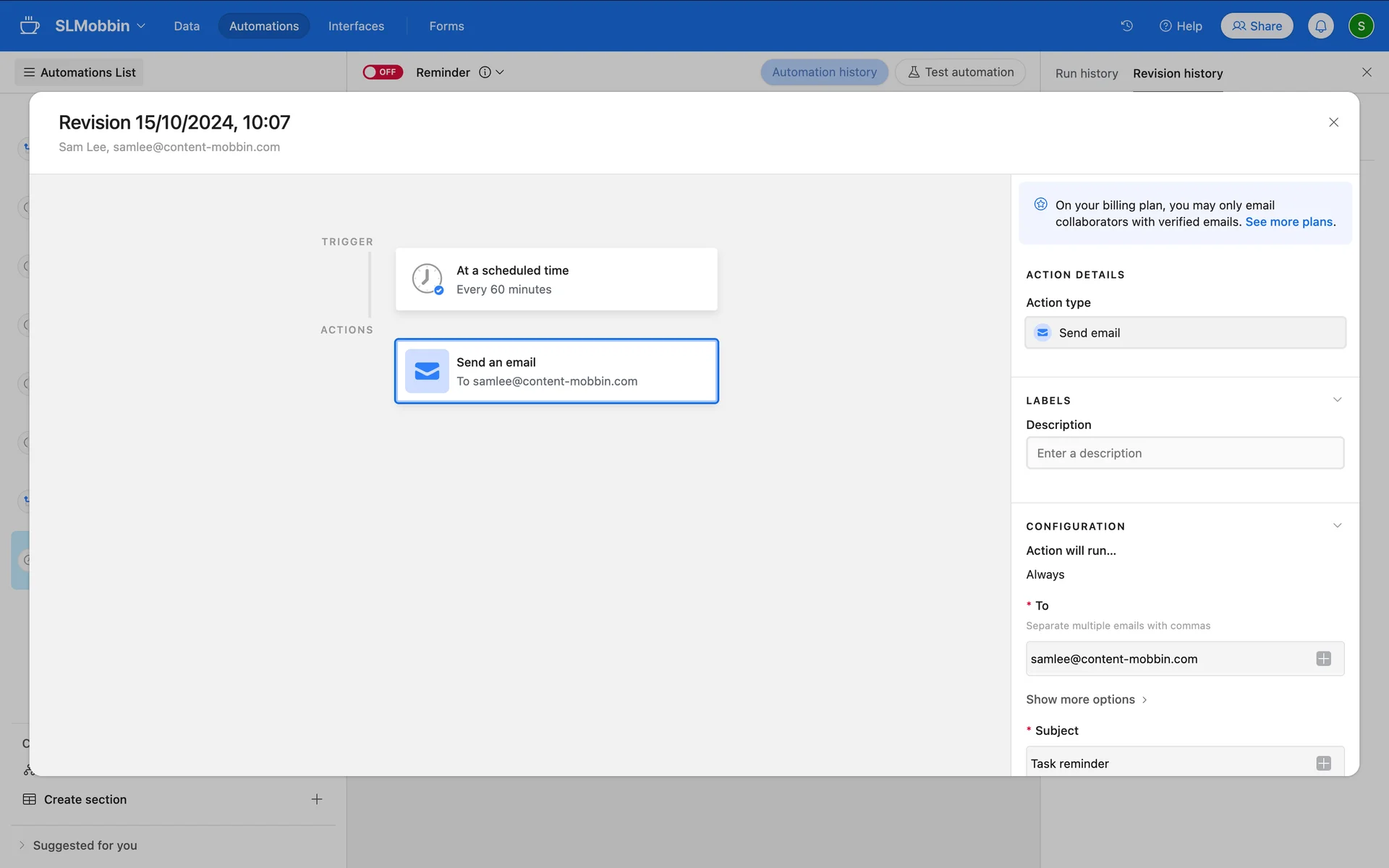Collapse the Configuration section chevron
Image resolution: width=1389 pixels, height=868 pixels.
coord(1337,526)
